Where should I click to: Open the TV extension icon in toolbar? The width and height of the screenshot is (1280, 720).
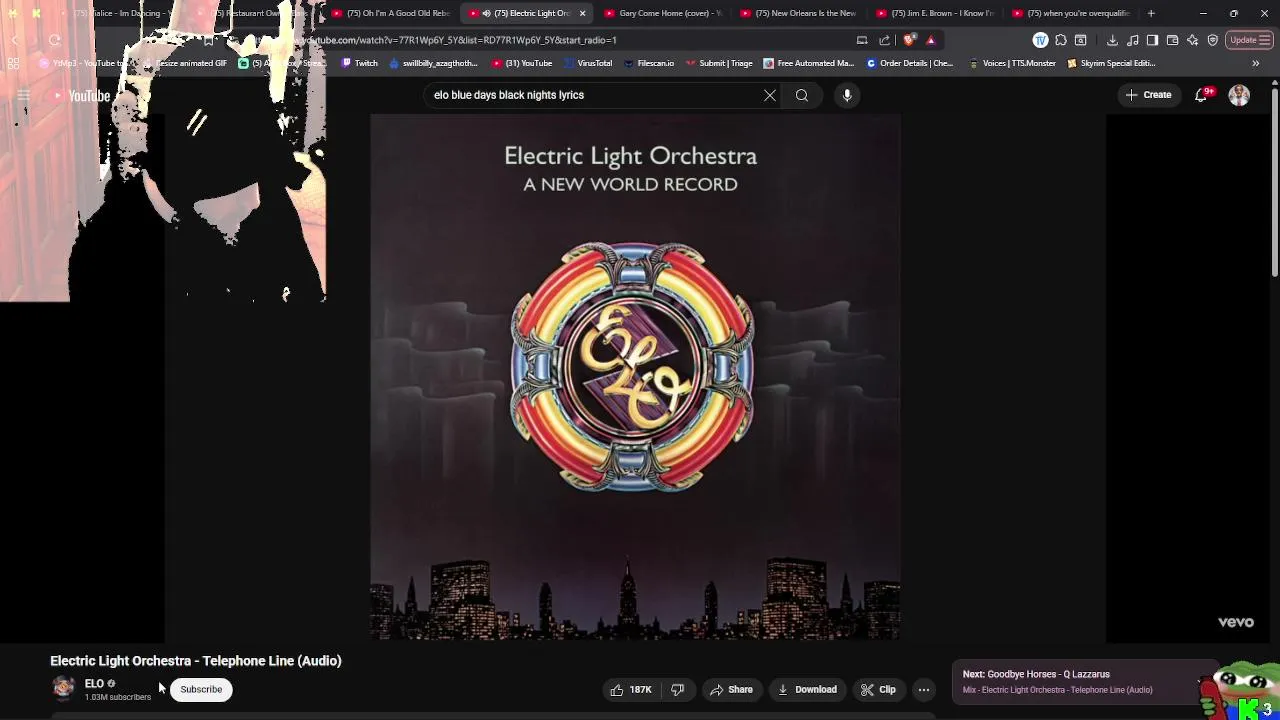pyautogui.click(x=1041, y=40)
